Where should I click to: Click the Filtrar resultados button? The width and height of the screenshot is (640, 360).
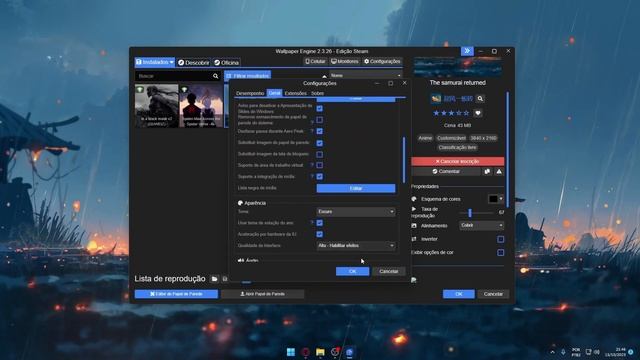247,76
